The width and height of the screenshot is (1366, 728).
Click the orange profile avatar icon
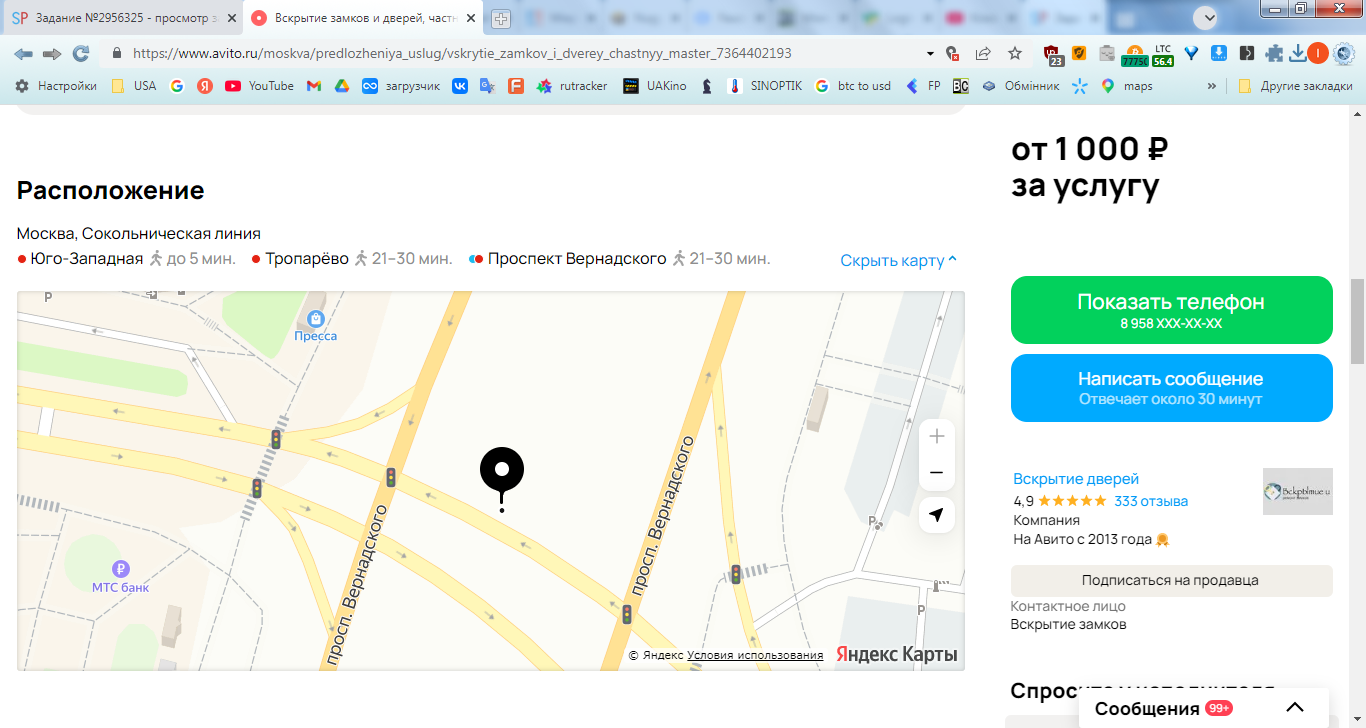click(x=1318, y=53)
